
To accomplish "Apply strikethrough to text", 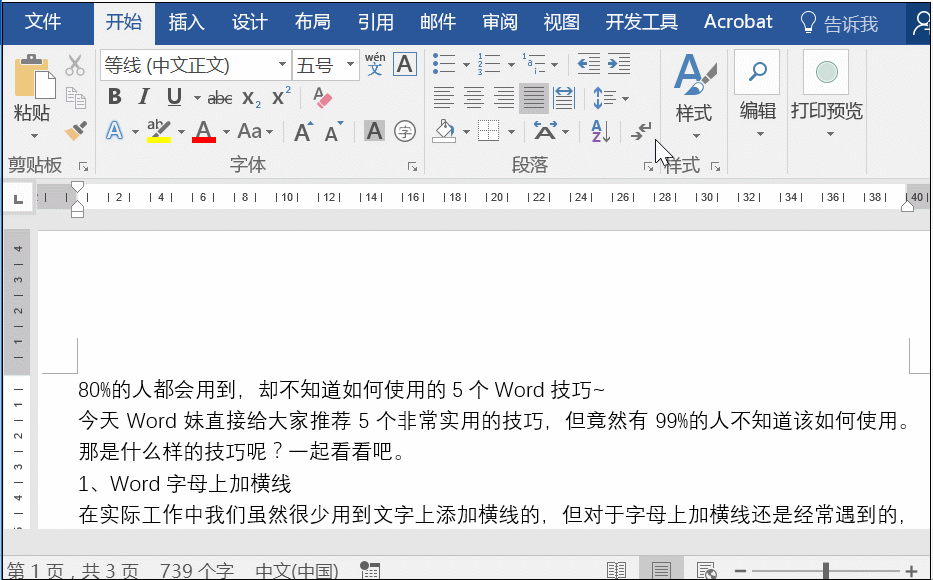I will click(x=219, y=97).
